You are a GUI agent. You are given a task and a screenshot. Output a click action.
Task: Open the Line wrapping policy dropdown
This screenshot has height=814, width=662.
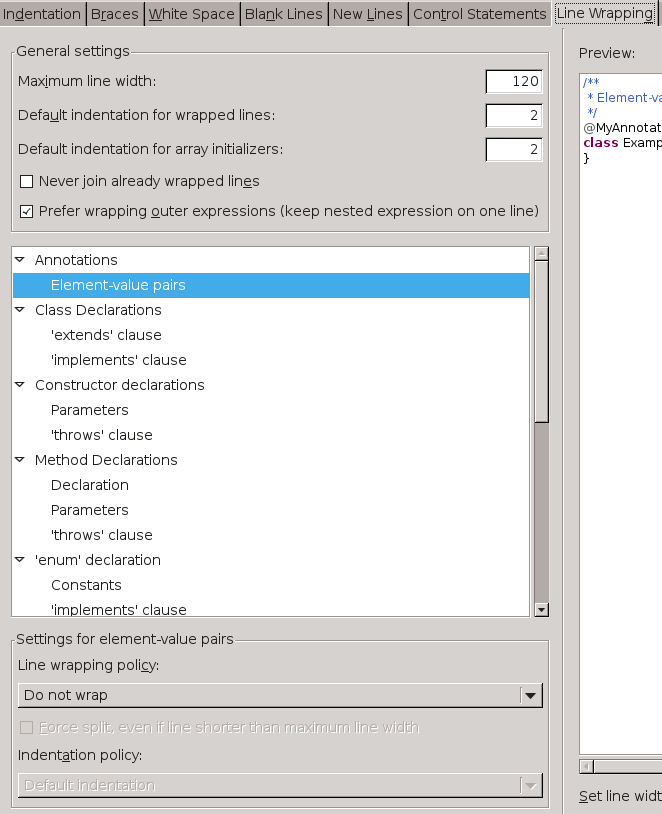click(x=530, y=696)
